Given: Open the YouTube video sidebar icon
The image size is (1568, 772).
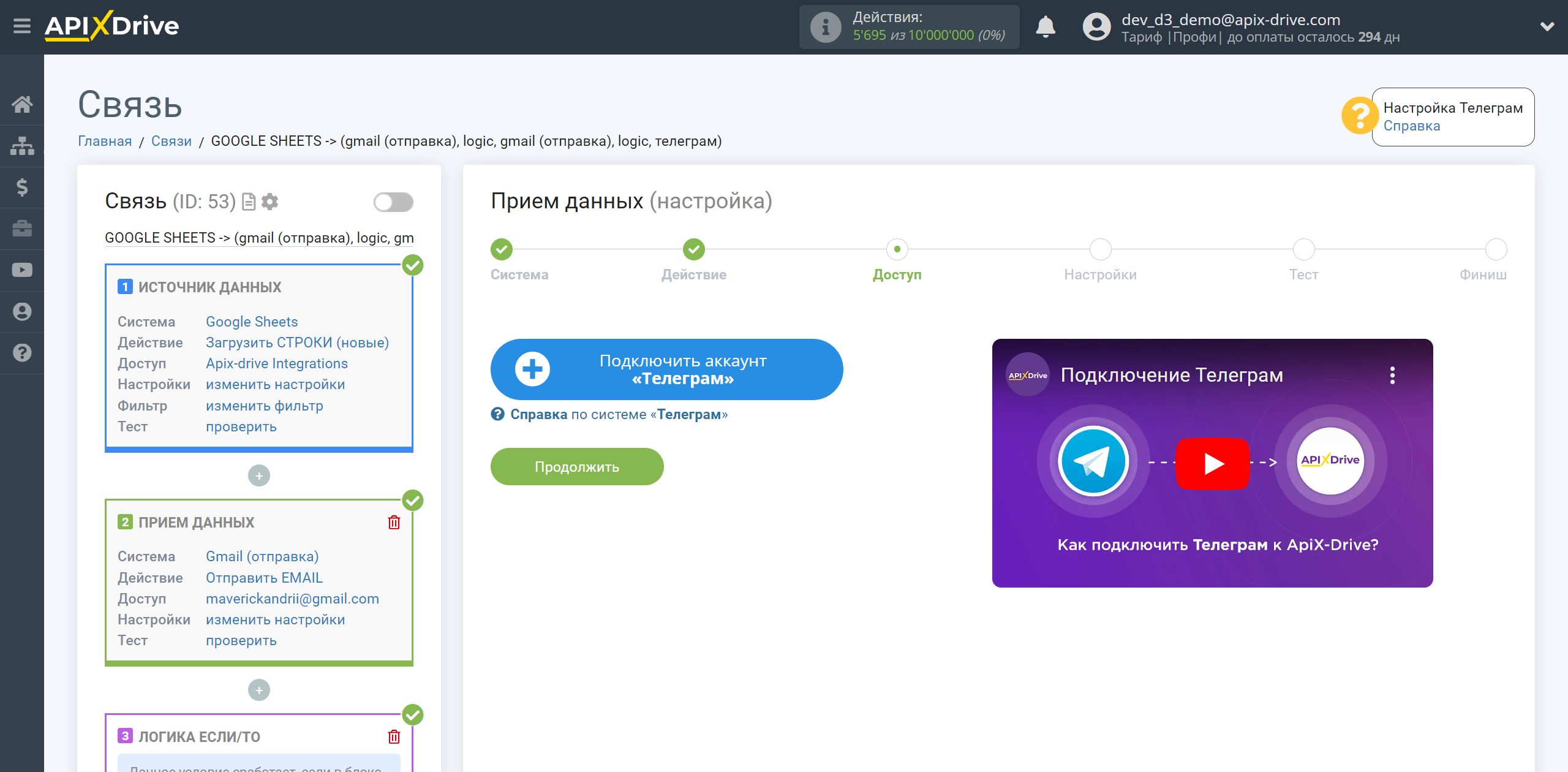Looking at the screenshot, I should pos(22,270).
